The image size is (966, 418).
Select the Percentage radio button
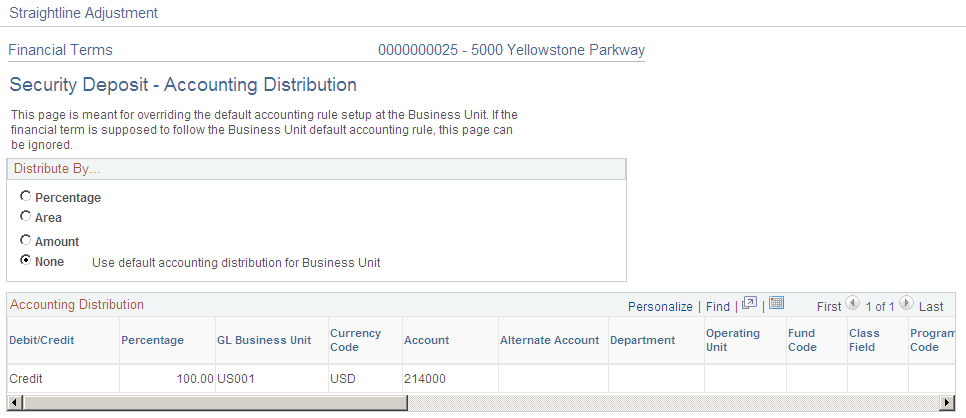25,196
